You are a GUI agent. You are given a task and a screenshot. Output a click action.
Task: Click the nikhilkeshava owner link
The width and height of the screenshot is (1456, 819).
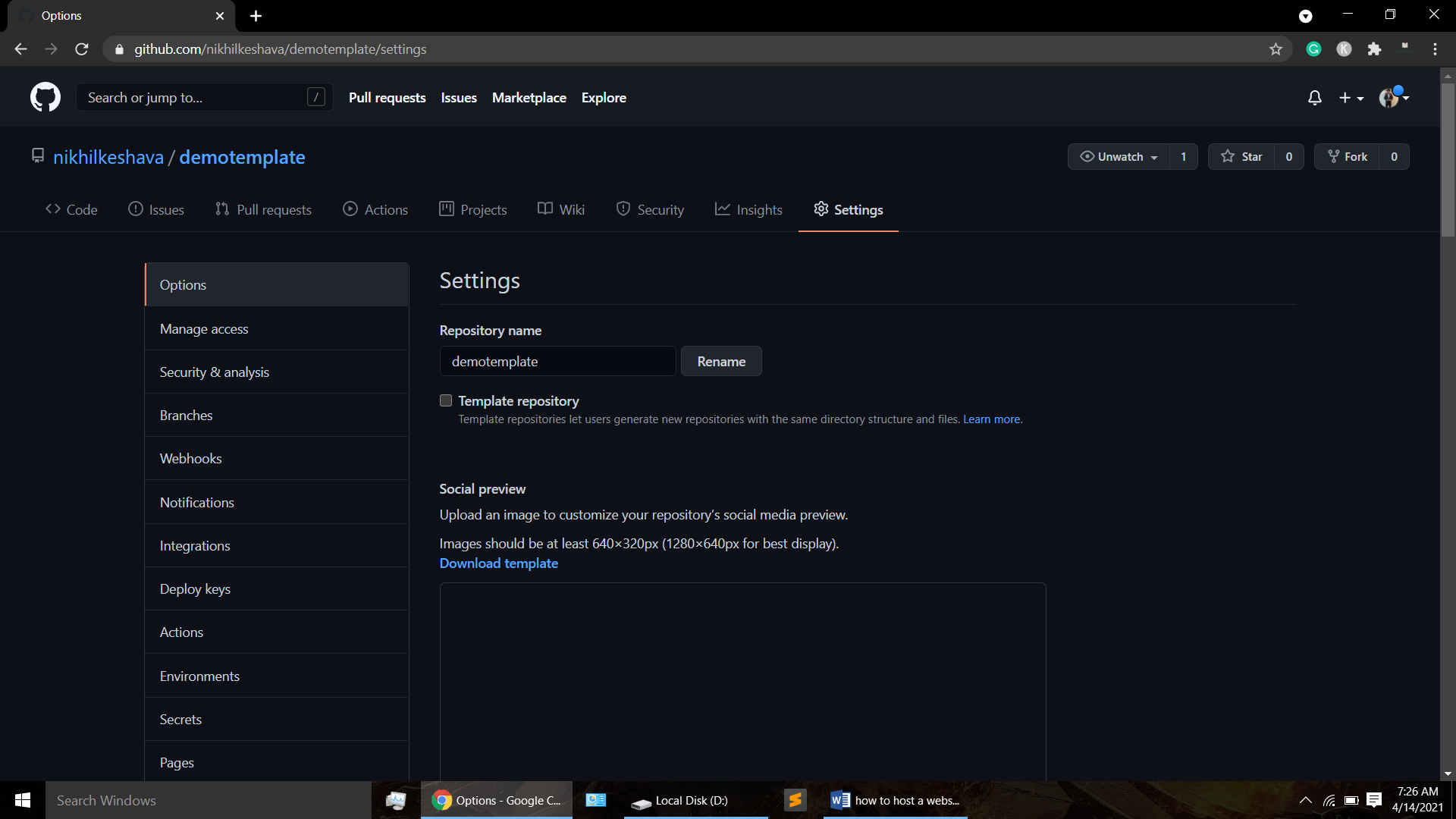[108, 157]
